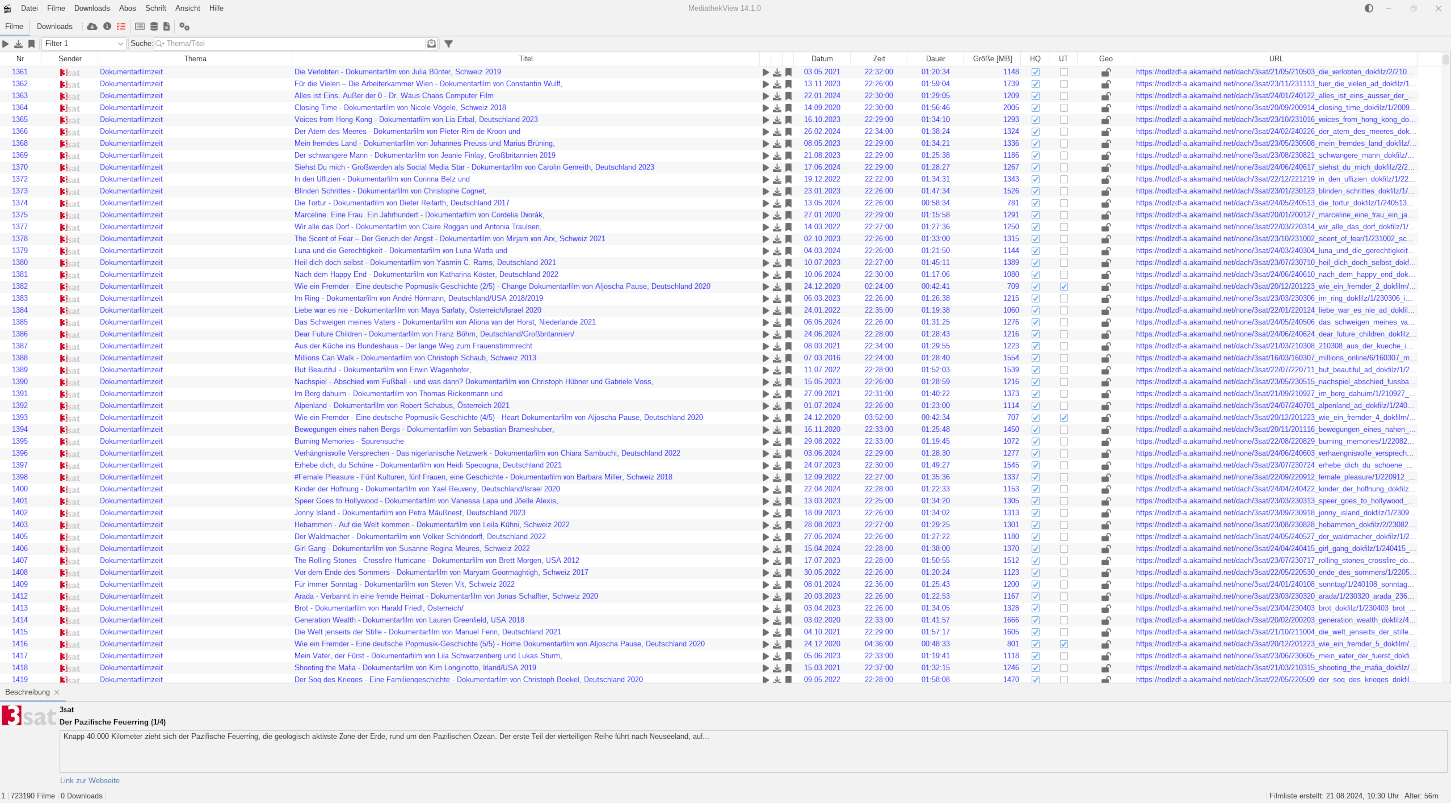Download 'Brot' row 1413
Viewport: 1451px width, 803px height.
[x=777, y=608]
